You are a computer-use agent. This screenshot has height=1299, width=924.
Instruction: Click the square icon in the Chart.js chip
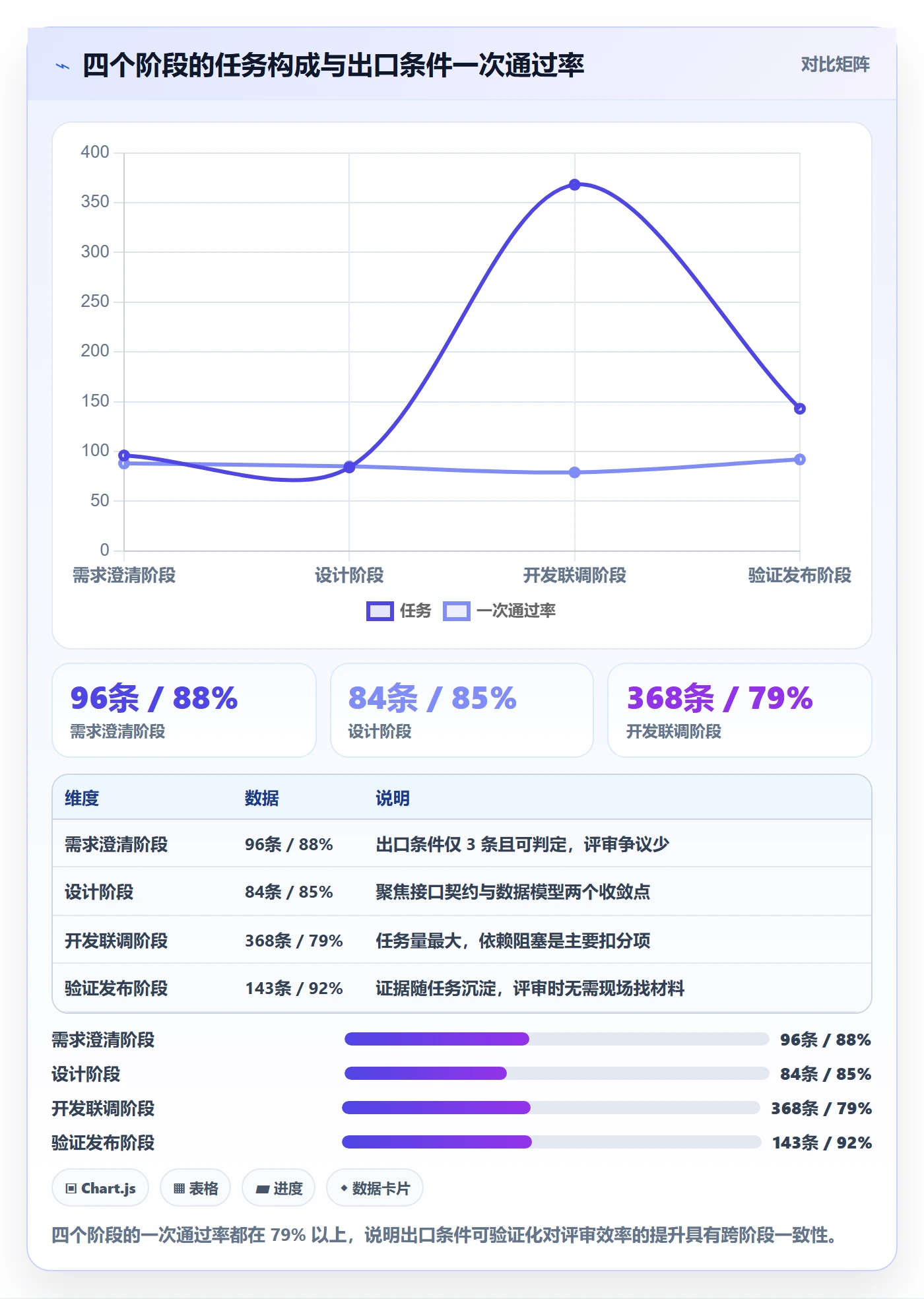click(x=71, y=1189)
